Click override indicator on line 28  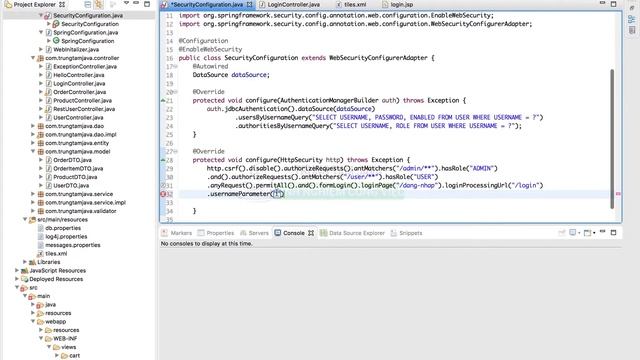click(x=163, y=160)
